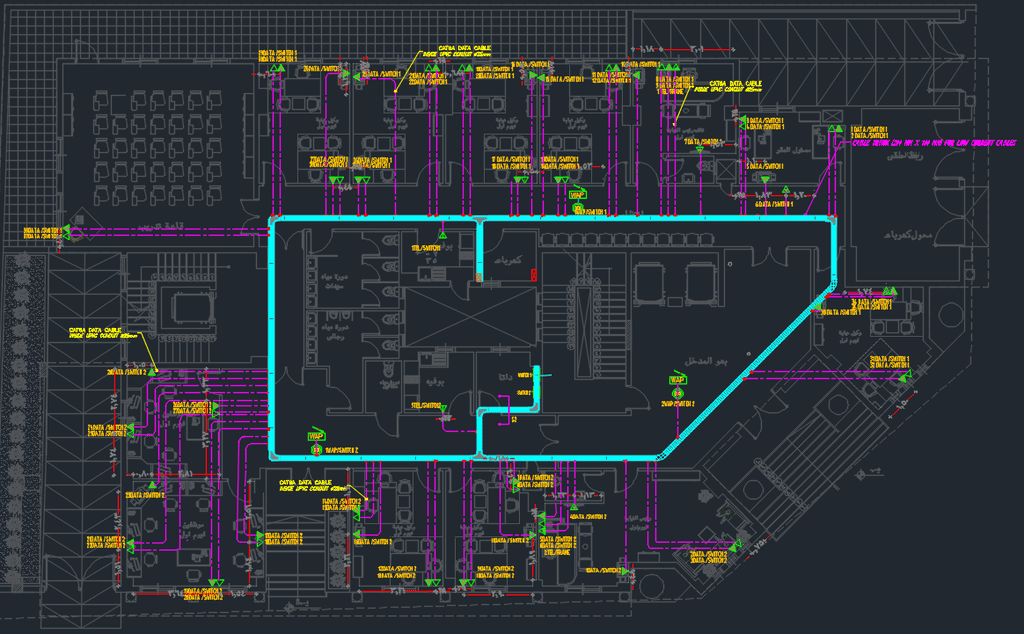
Task: Click the 1WAP/SWITCH 2 text label
Action: [x=342, y=451]
